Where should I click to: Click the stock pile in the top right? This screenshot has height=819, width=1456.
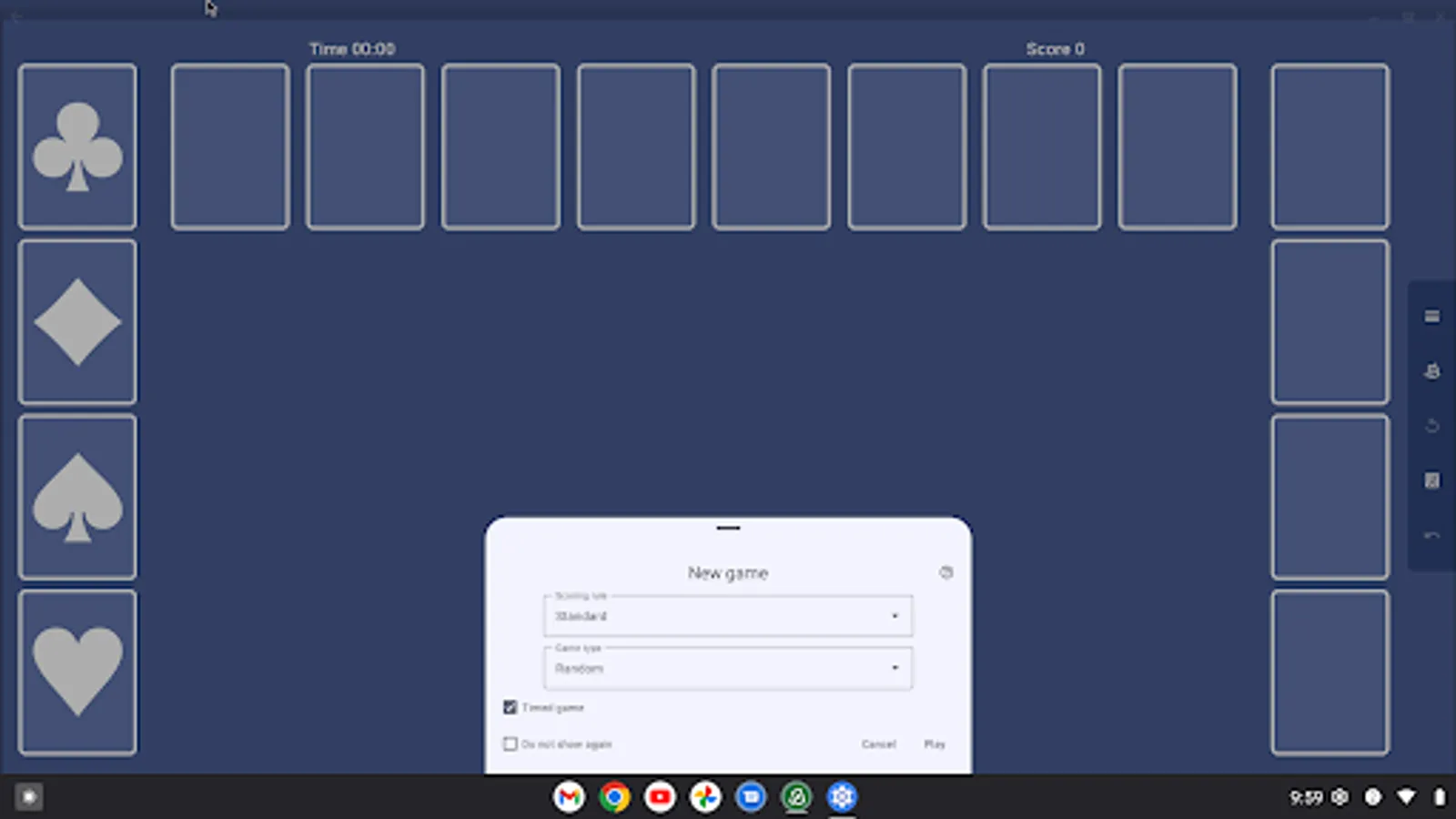point(1329,146)
